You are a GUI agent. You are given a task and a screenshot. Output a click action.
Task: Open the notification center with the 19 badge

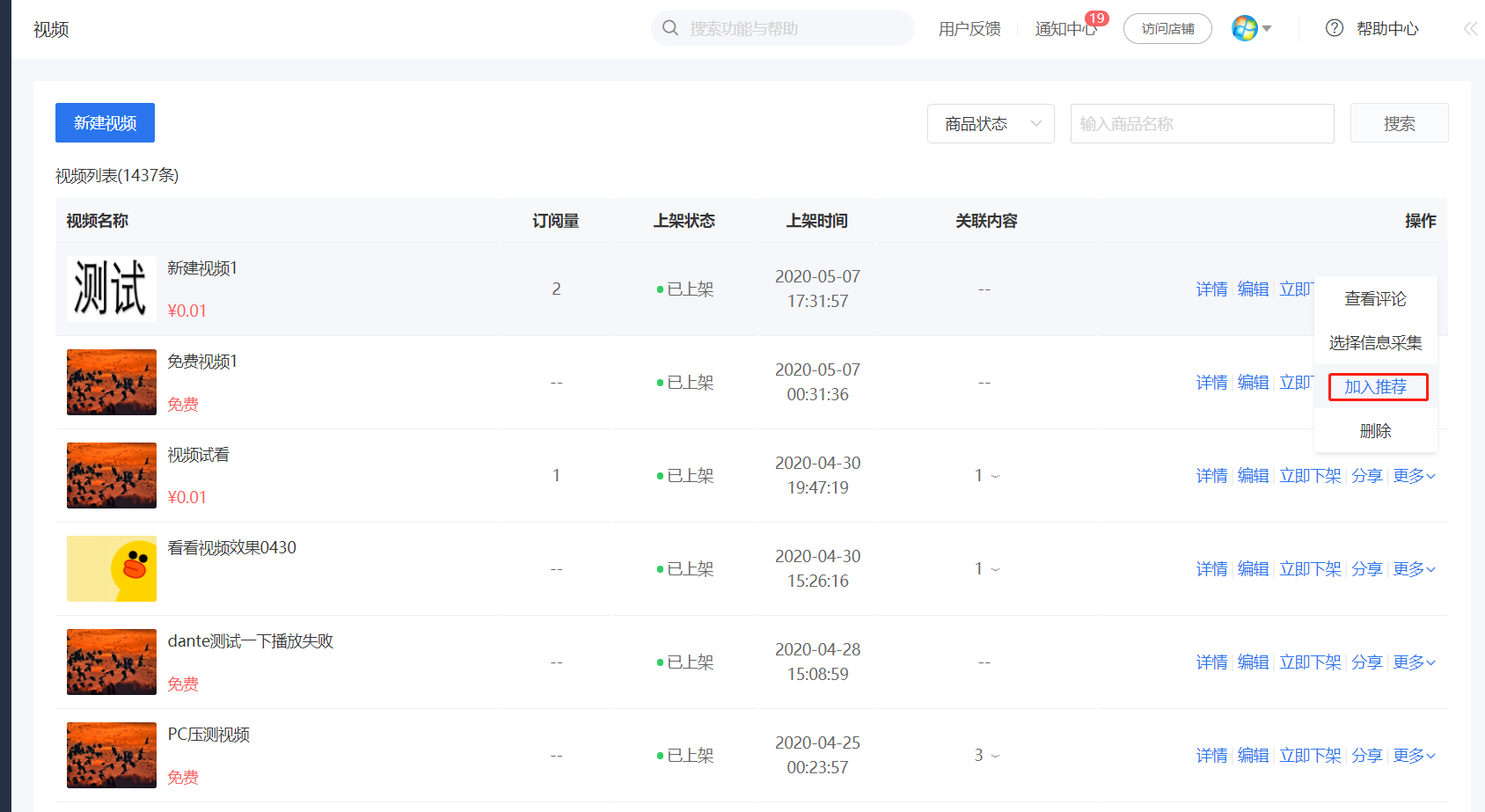tap(1066, 29)
